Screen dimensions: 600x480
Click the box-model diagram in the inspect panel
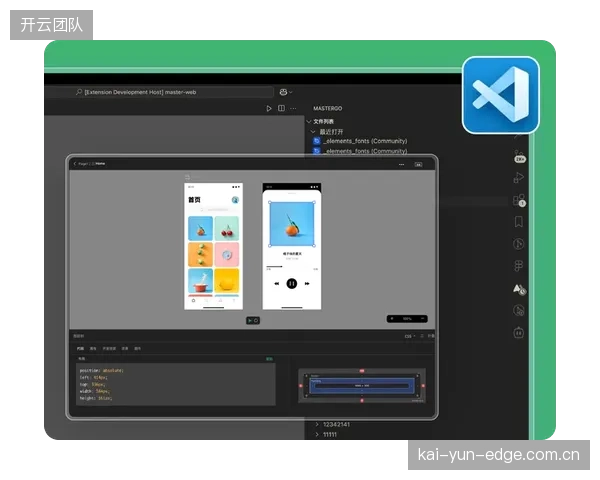click(362, 385)
